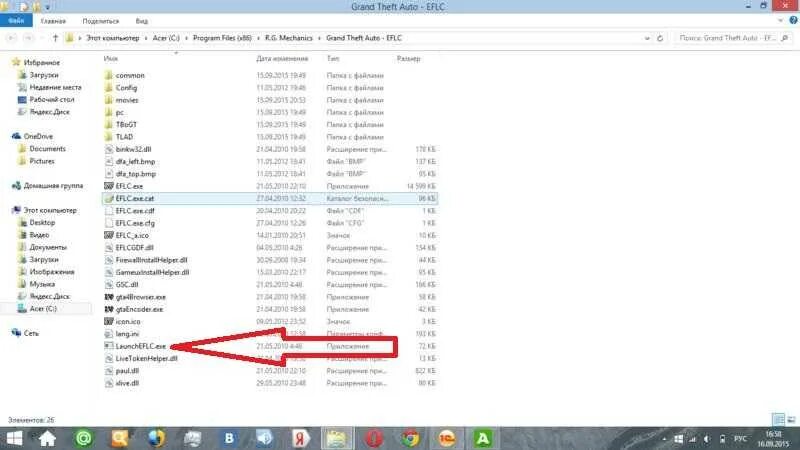Open Google Chrome from the taskbar
Viewport: 800px width, 450px height.
click(410, 438)
